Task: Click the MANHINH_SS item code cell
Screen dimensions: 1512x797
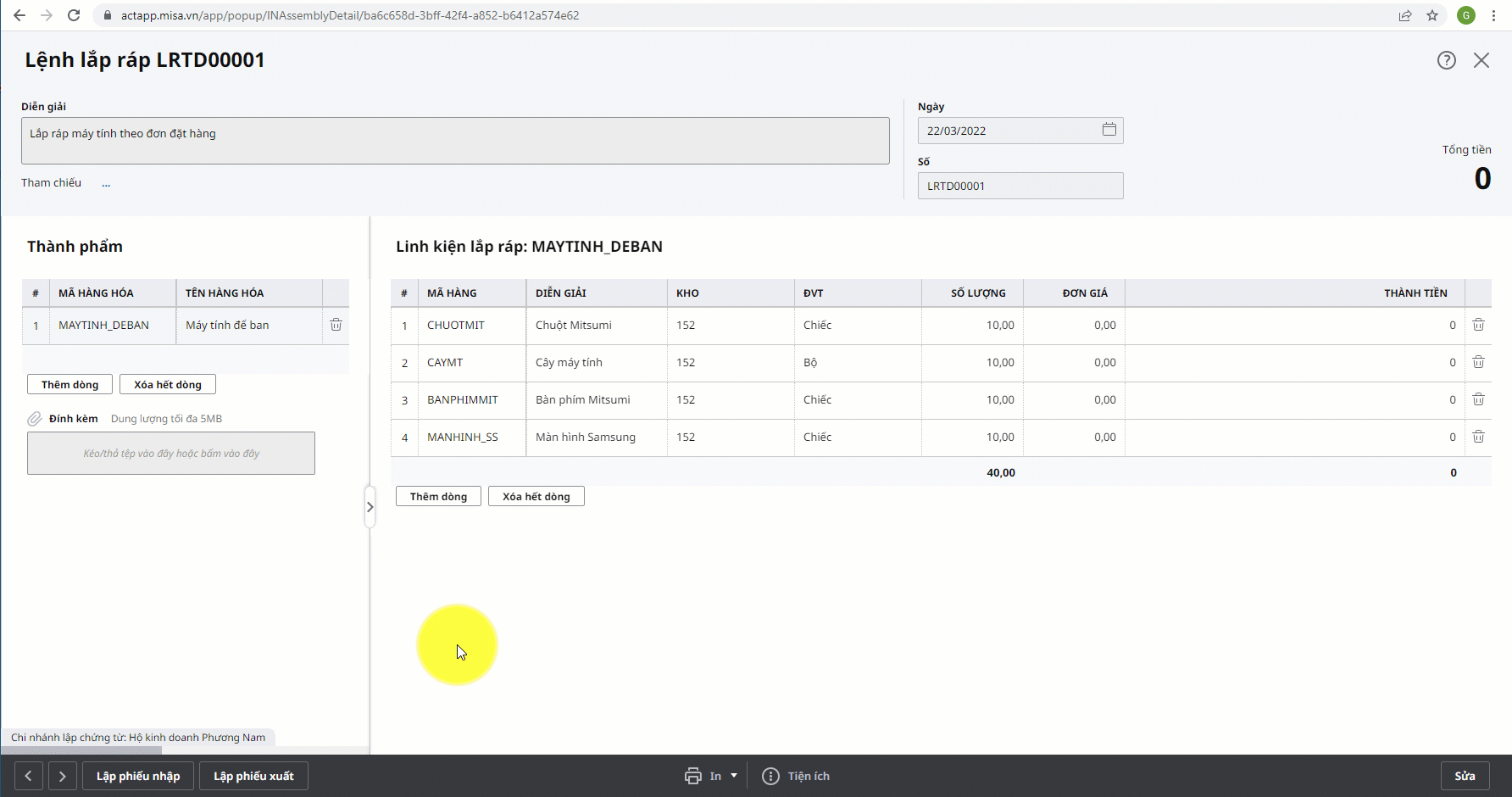Action: click(x=472, y=438)
